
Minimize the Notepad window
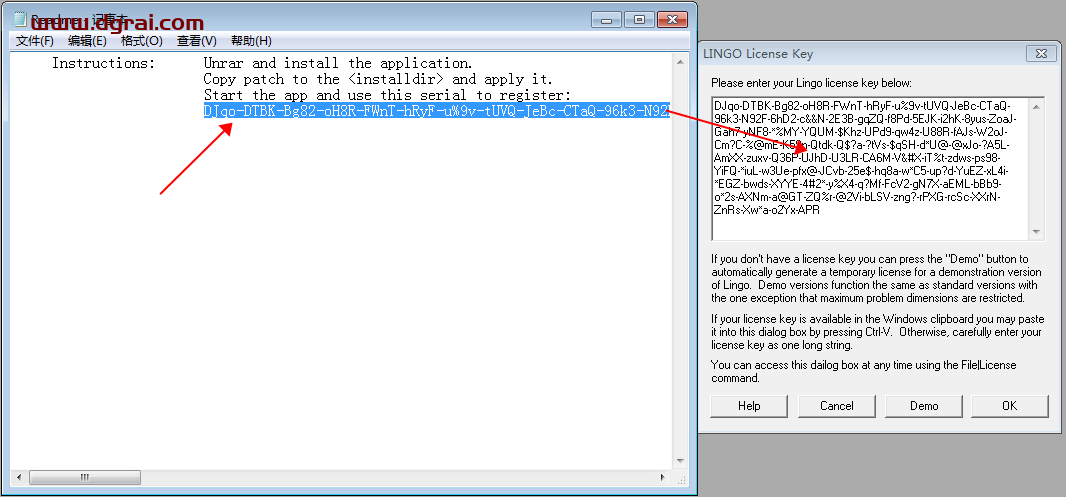pyautogui.click(x=606, y=19)
